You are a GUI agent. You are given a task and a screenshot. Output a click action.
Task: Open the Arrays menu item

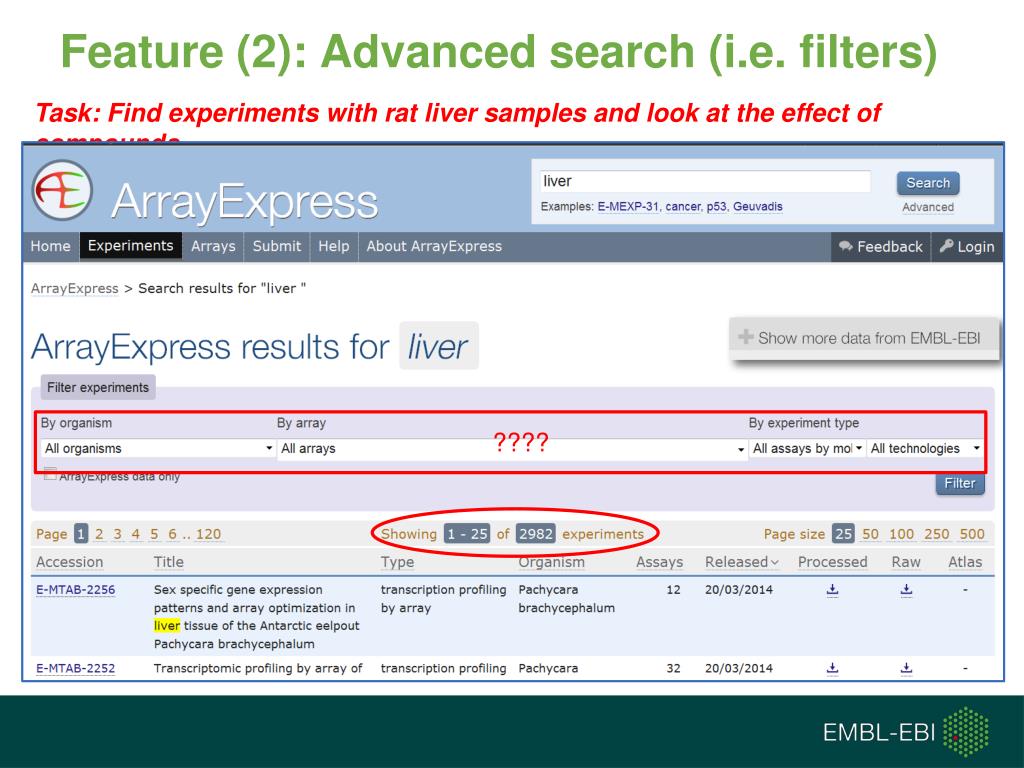213,246
